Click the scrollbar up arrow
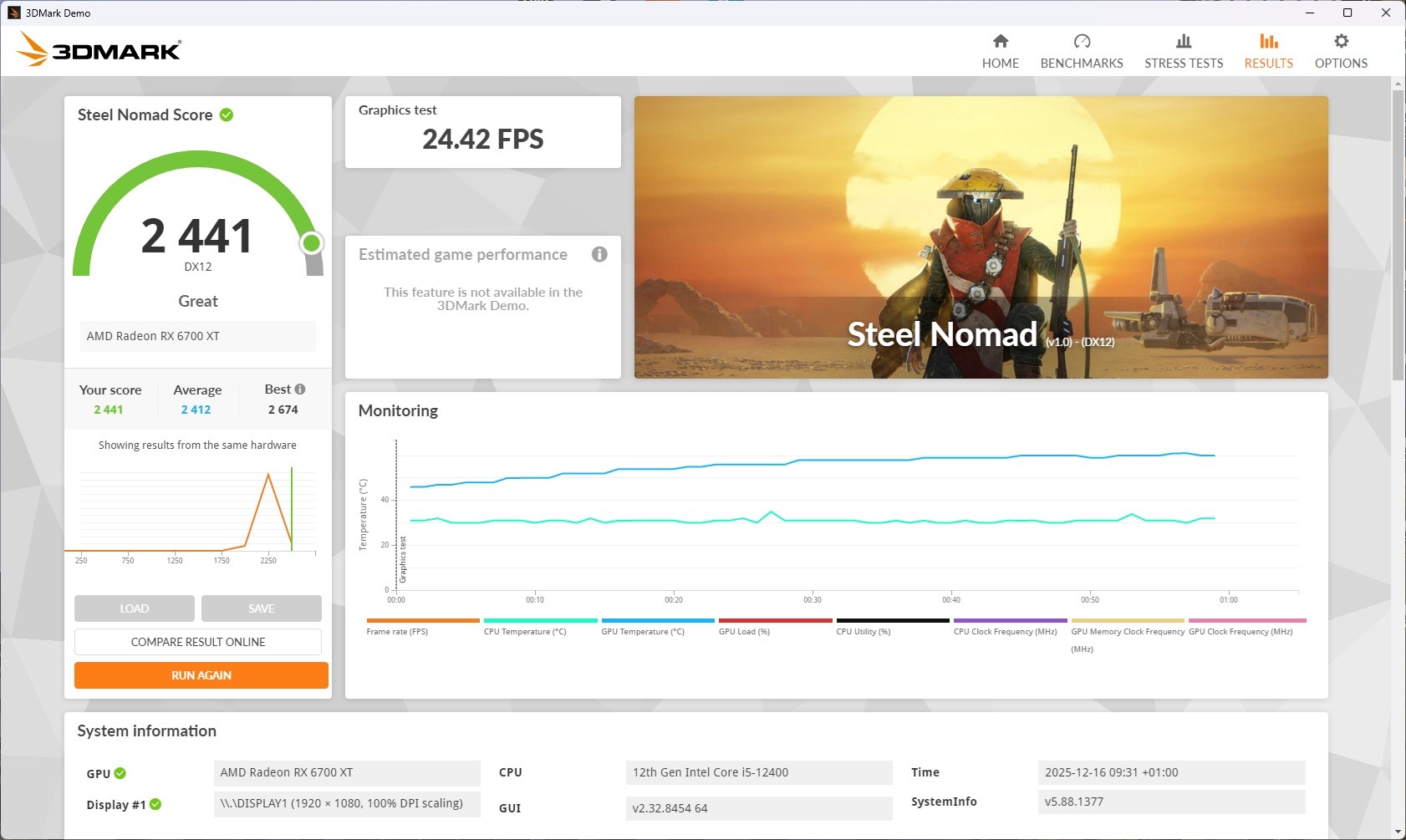Screen dimensions: 1406x840 (1398, 84)
